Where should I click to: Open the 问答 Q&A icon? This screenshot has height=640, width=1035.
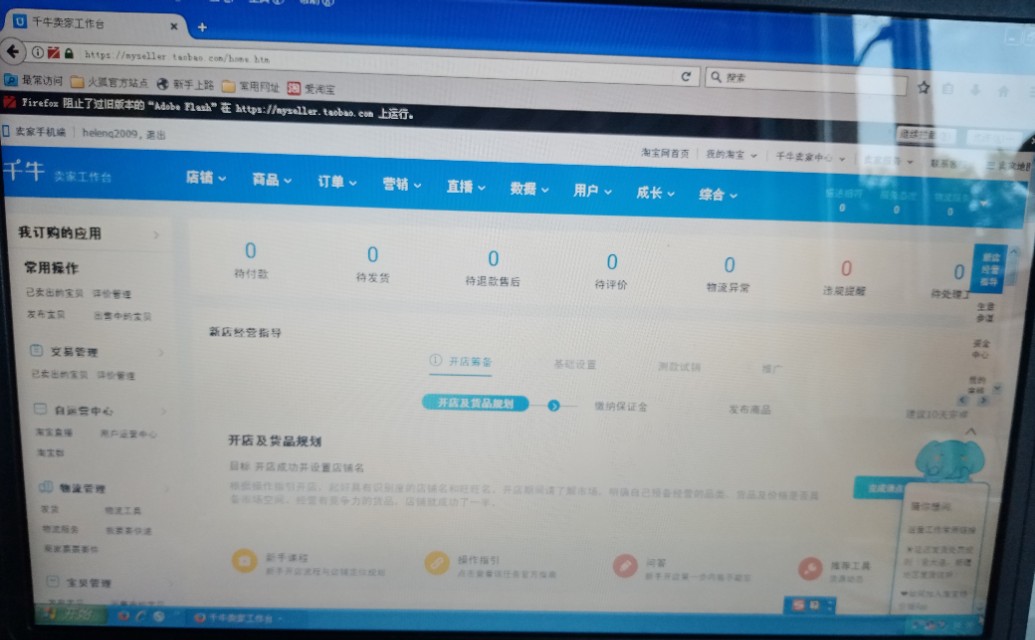pos(625,565)
